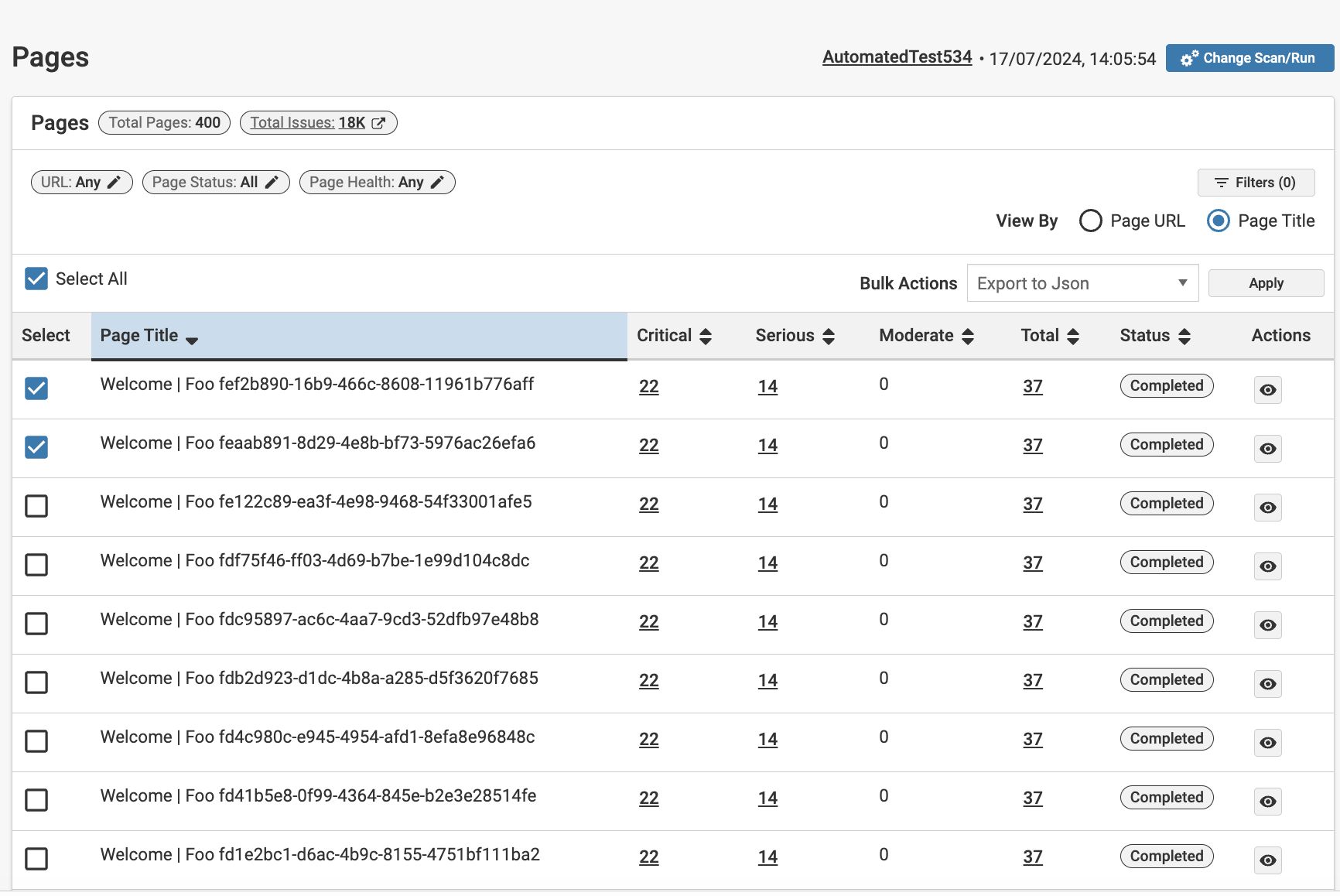
Task: View details via eye icon for fe122c89 row
Action: [x=1267, y=508]
